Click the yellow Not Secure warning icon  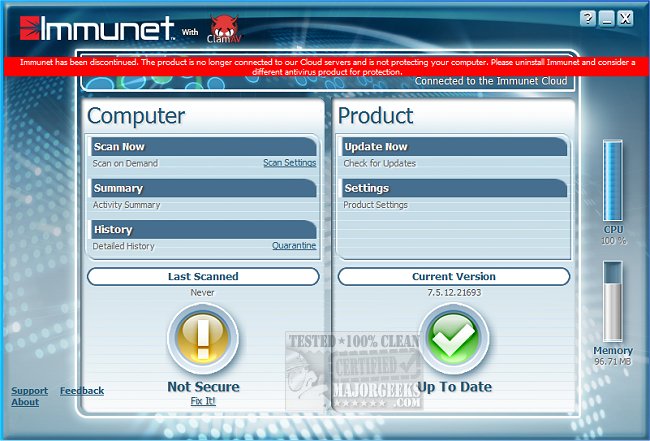[x=203, y=338]
